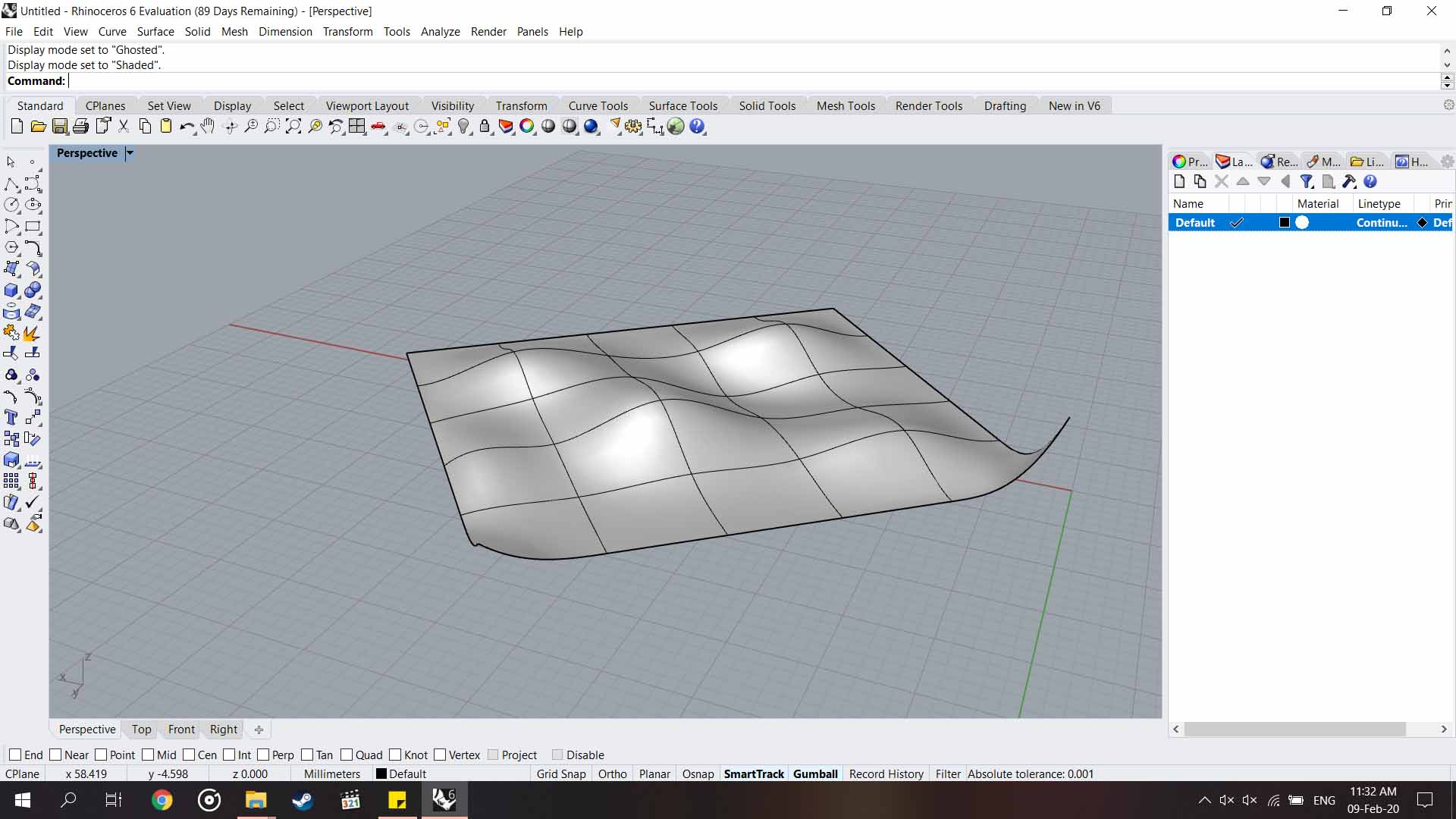
Task: Enable the Ortho constraint toggle
Action: pyautogui.click(x=612, y=773)
